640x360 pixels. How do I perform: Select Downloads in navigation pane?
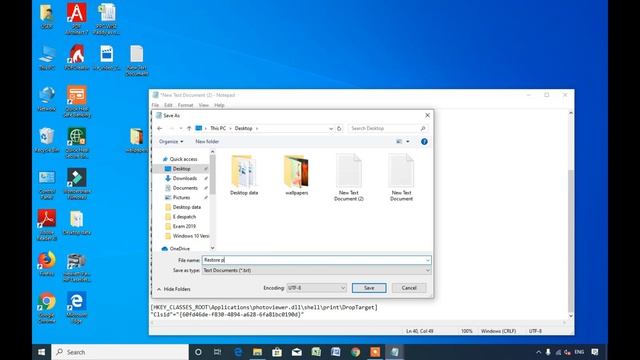tap(184, 178)
